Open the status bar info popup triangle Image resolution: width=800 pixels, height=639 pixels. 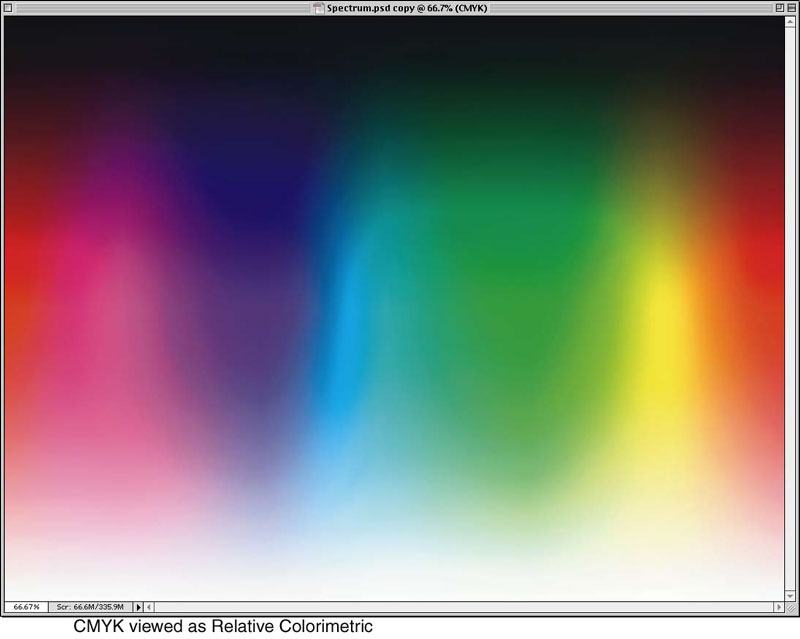[x=138, y=607]
